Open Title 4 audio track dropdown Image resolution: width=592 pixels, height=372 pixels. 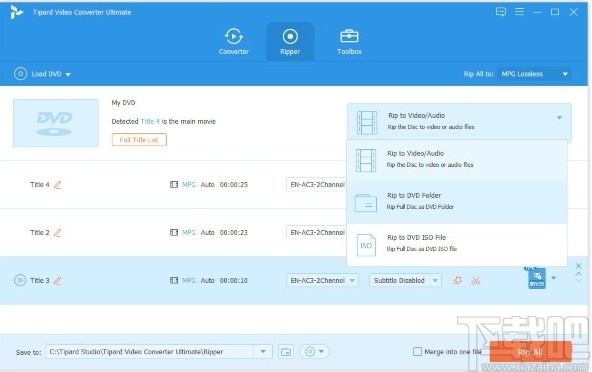[316, 185]
